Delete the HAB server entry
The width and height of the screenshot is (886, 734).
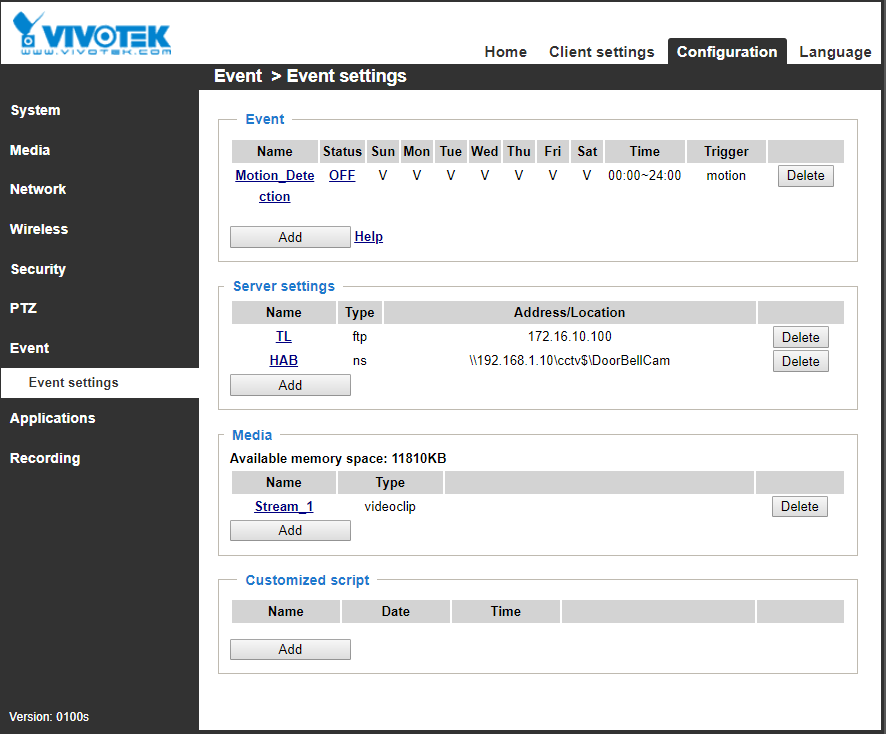pyautogui.click(x=800, y=361)
